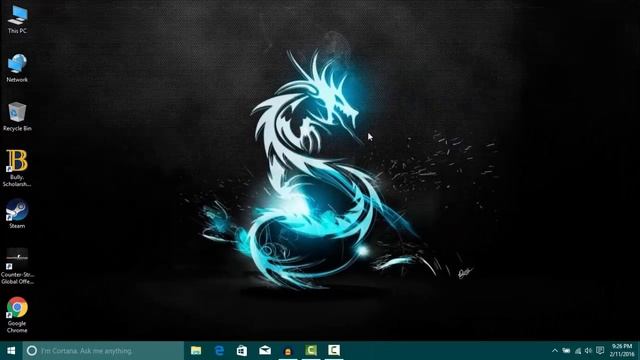640x360 pixels.
Task: Click the Cortana circle icon
Action: tap(31, 351)
